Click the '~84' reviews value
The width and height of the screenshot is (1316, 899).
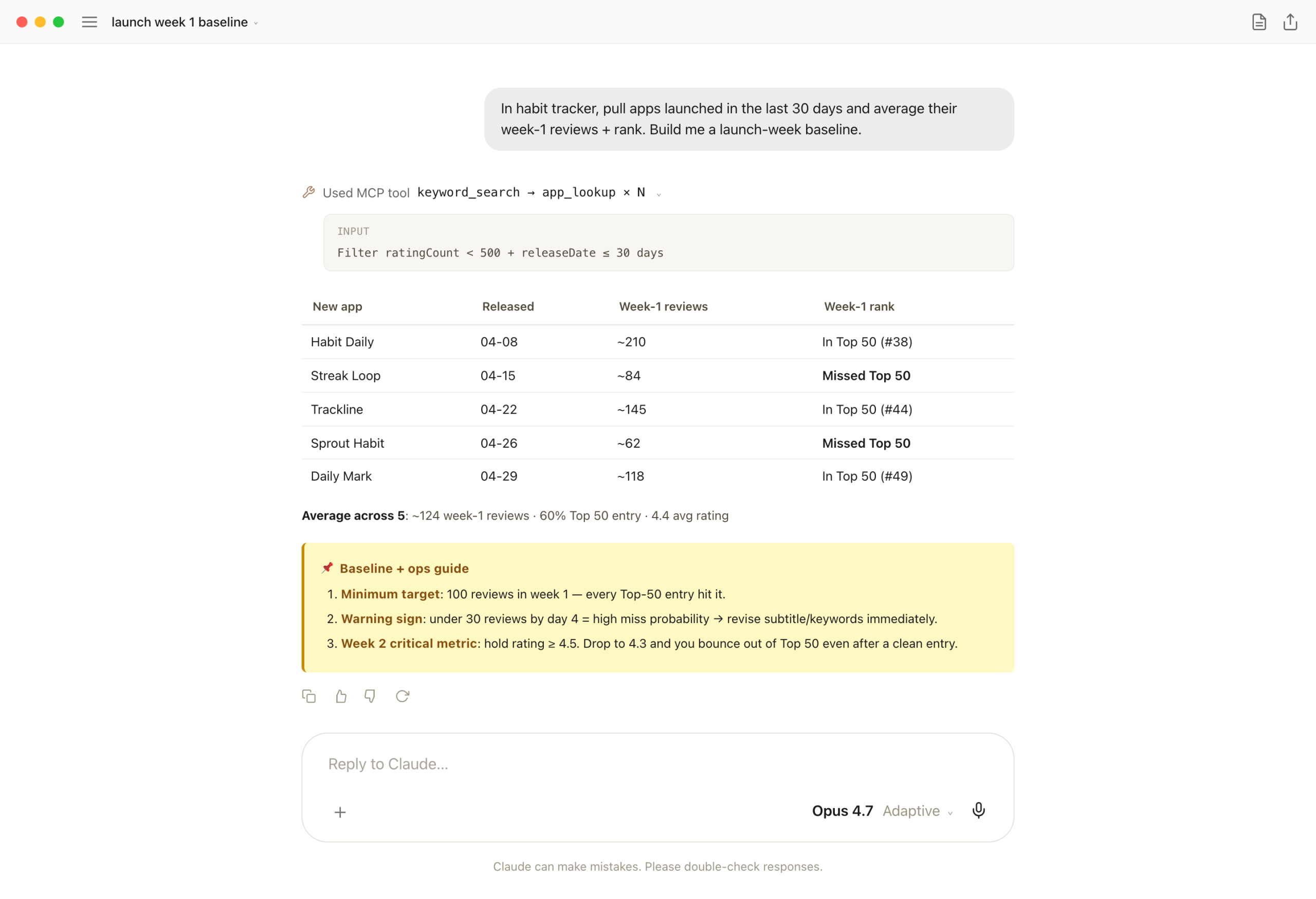coord(629,375)
